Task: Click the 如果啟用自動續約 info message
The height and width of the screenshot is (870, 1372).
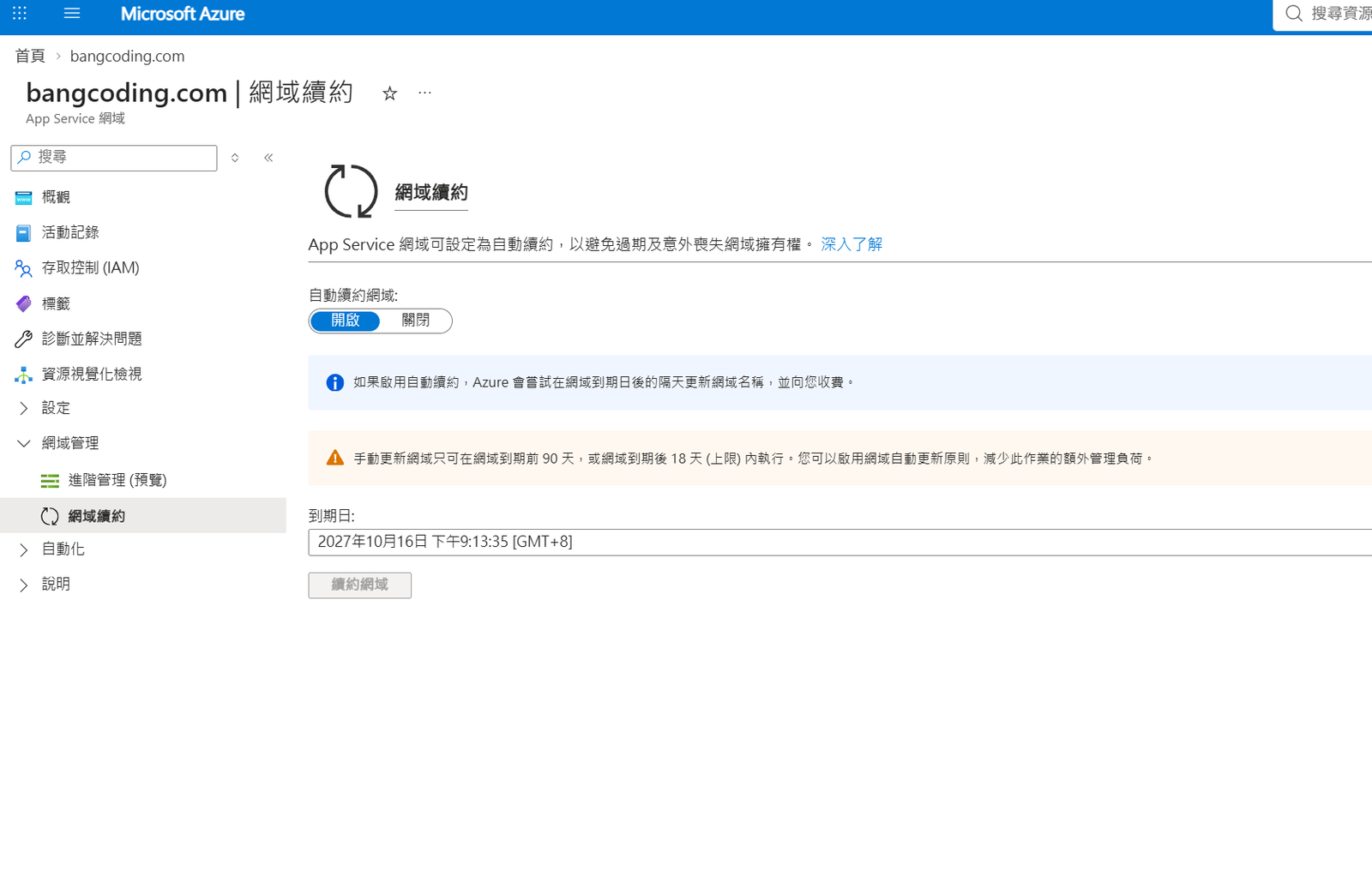Action: (x=605, y=382)
